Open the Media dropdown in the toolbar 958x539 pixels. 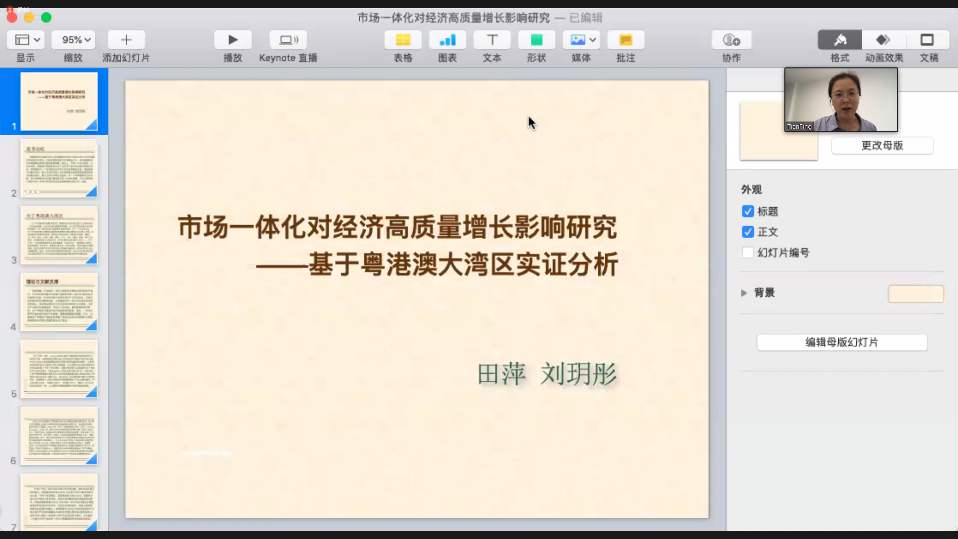[x=581, y=40]
